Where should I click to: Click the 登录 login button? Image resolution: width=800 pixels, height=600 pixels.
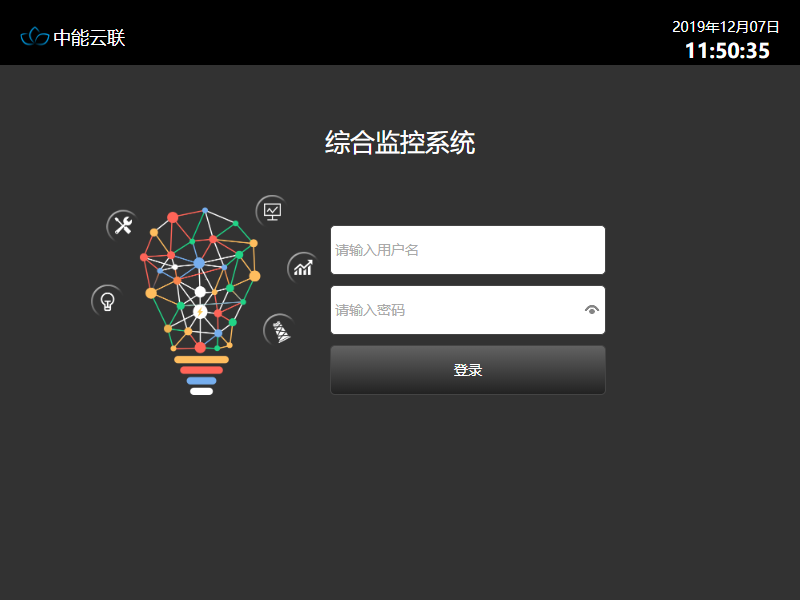click(x=468, y=370)
